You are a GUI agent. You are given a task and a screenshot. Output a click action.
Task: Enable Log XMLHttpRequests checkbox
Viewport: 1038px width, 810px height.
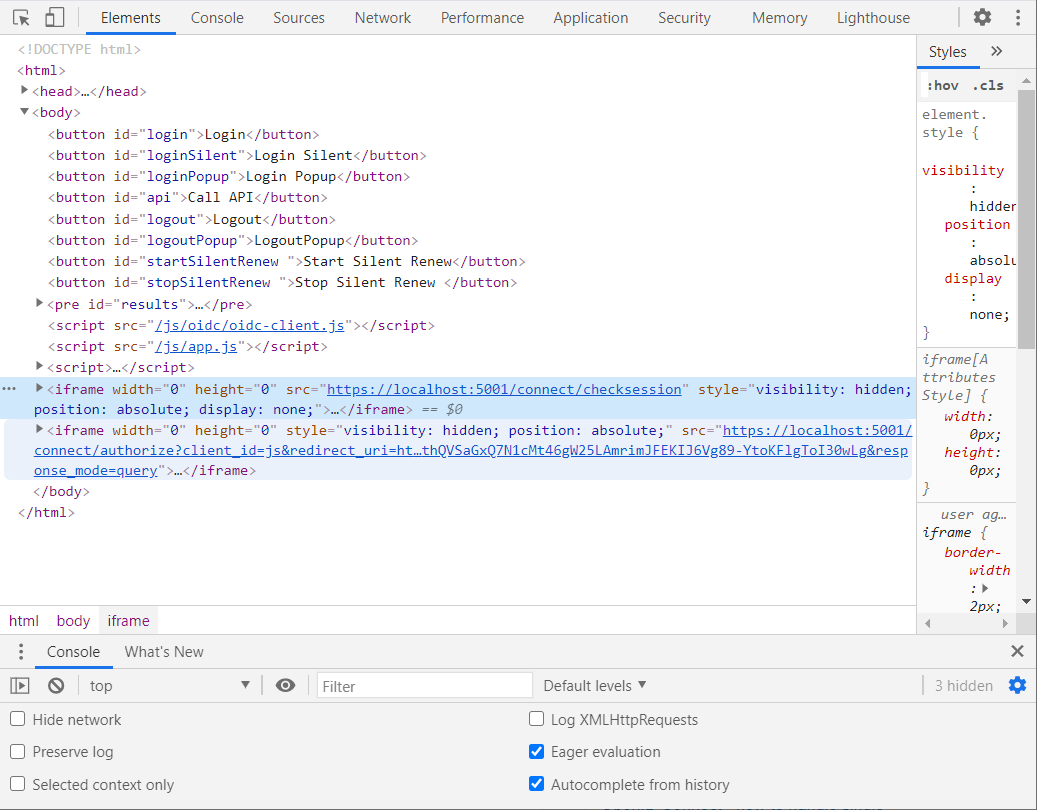[537, 719]
